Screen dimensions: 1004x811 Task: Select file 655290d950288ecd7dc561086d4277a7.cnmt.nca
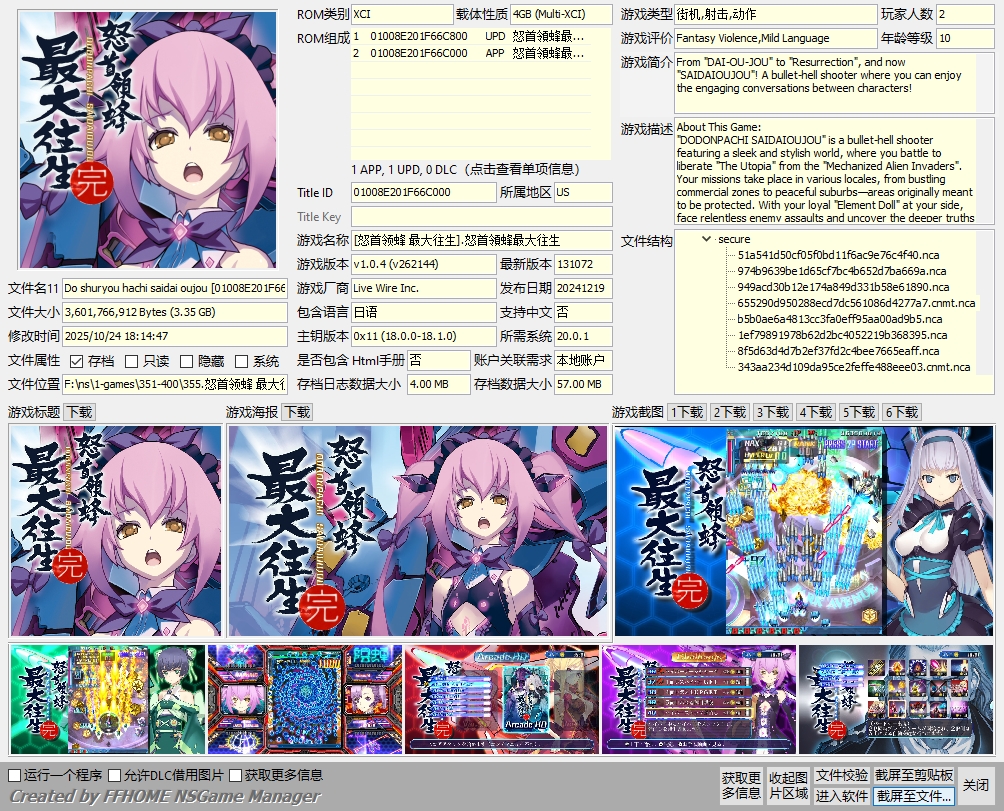856,303
